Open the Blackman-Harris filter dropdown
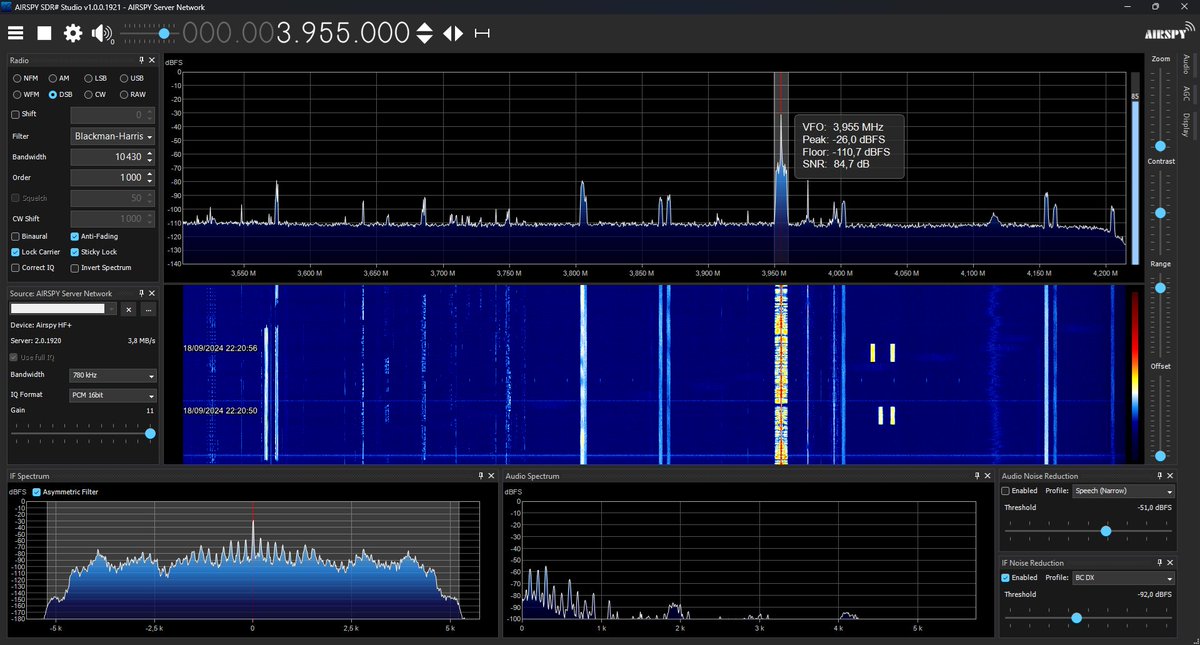The image size is (1200, 645). pos(112,136)
